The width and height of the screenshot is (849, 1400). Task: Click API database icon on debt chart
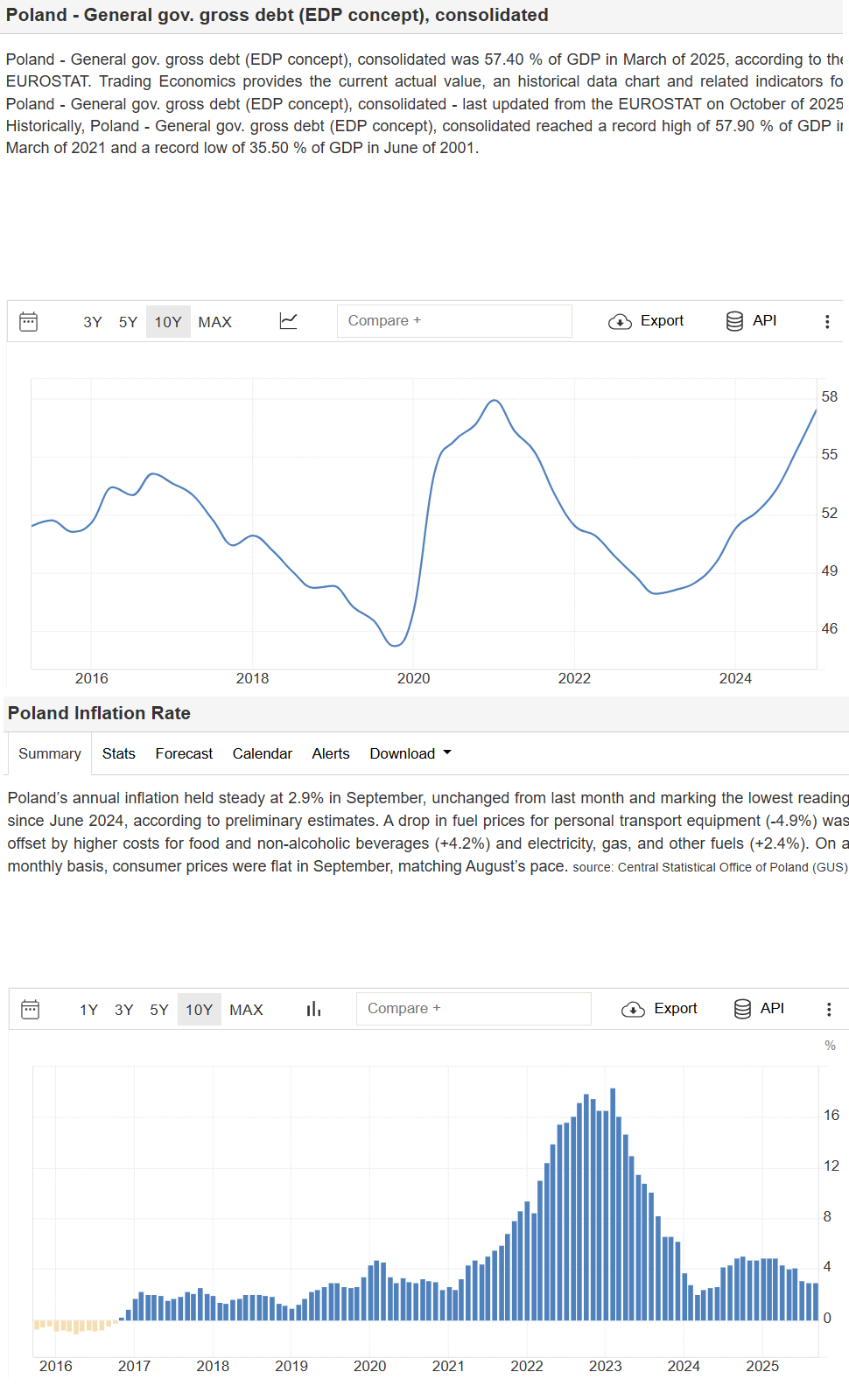click(x=734, y=321)
